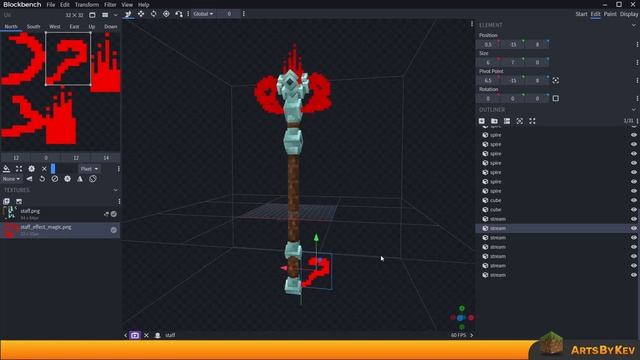640x360 pixels.
Task: Click the viewport camera icon at bottom
Action: click(x=135, y=336)
